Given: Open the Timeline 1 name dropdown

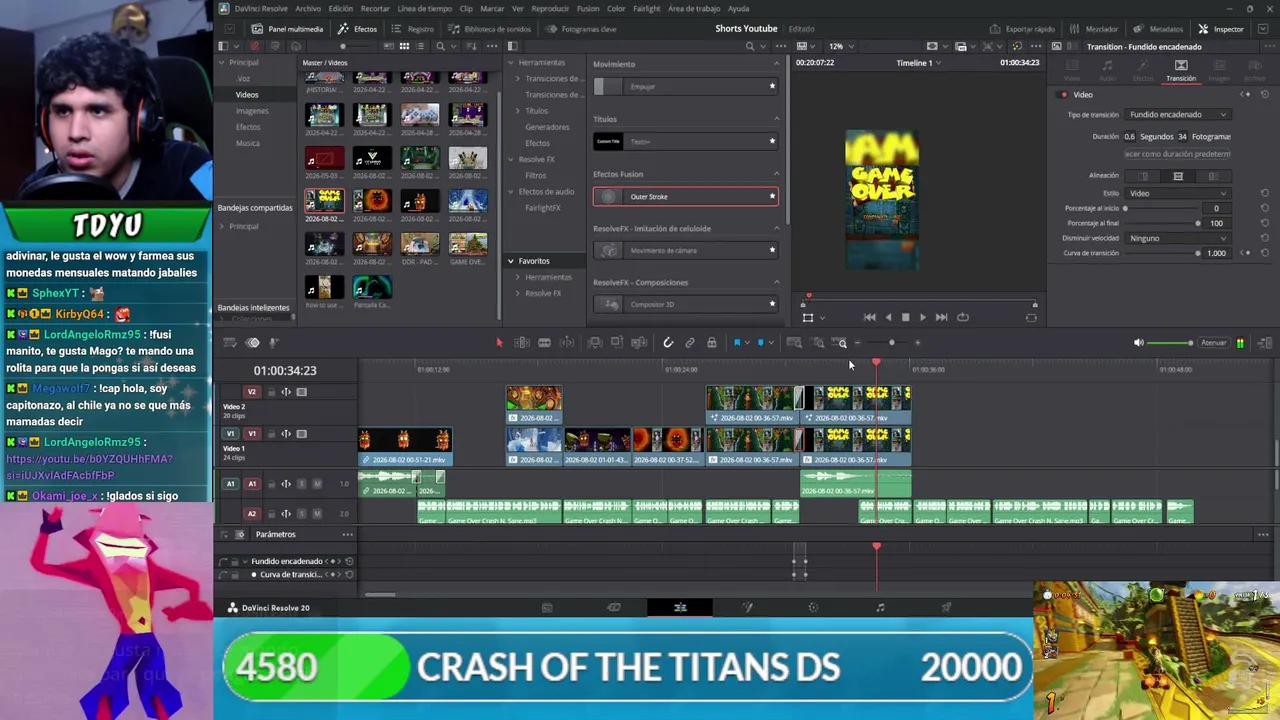Looking at the screenshot, I should click(x=919, y=63).
